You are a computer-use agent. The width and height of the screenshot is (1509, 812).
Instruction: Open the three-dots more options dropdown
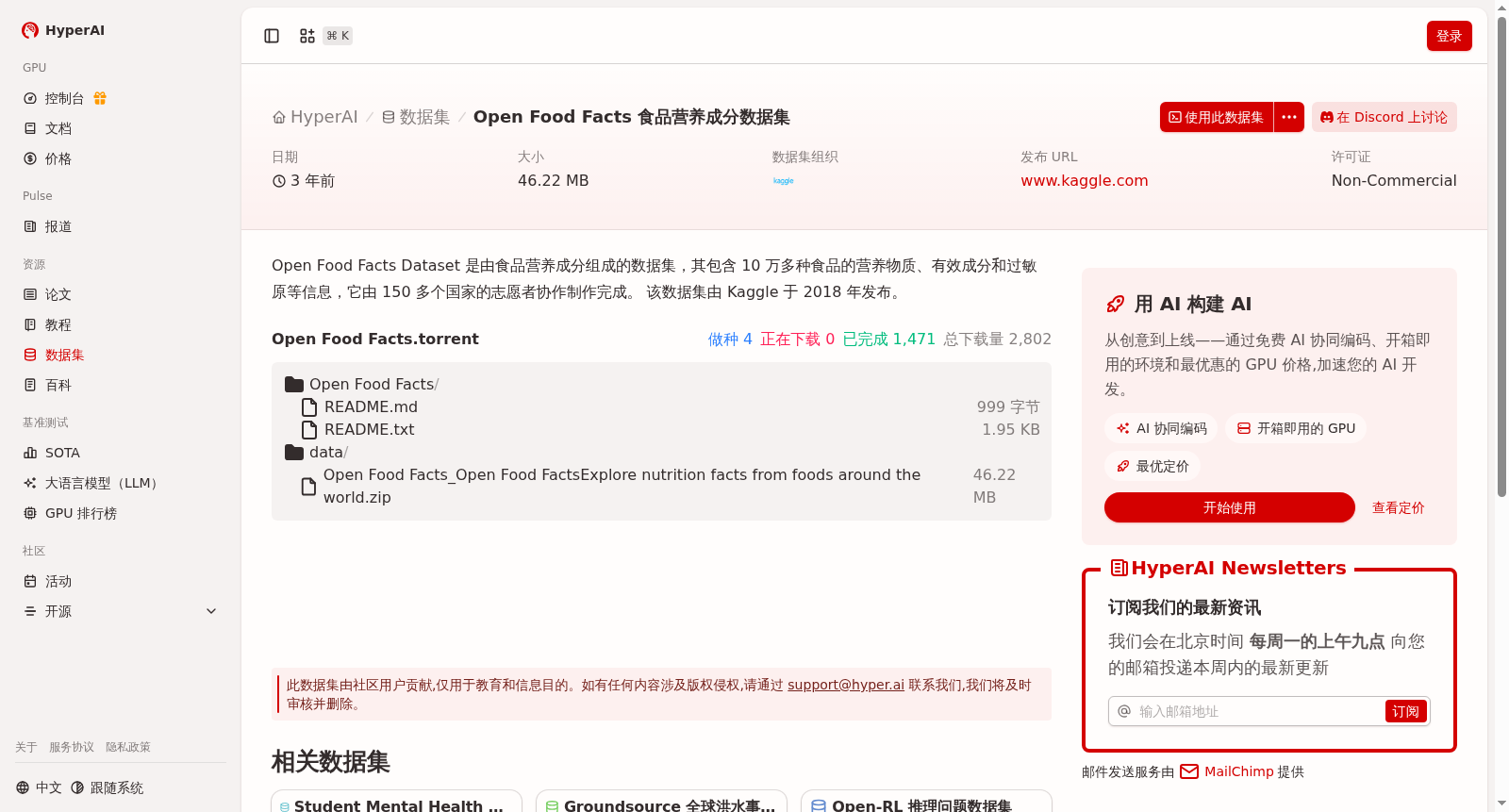(x=1289, y=117)
